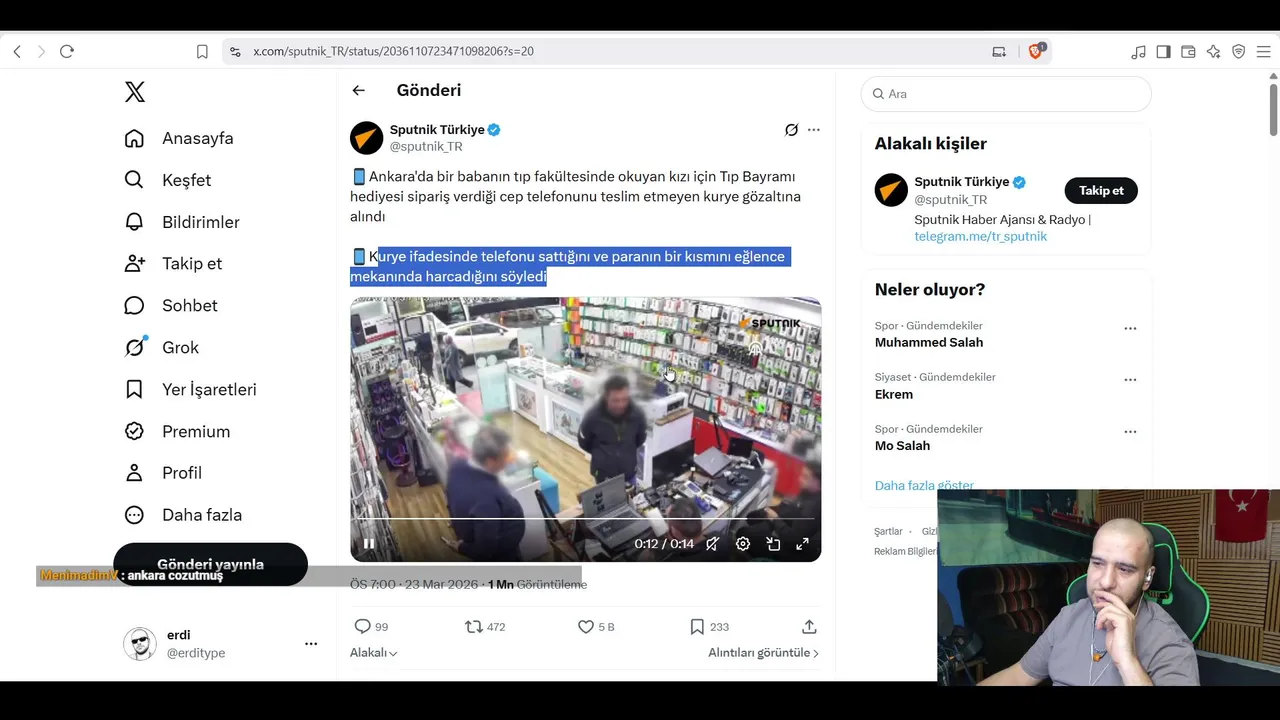Like the post with 5 B likes
Image resolution: width=1280 pixels, height=720 pixels.
(x=596, y=626)
